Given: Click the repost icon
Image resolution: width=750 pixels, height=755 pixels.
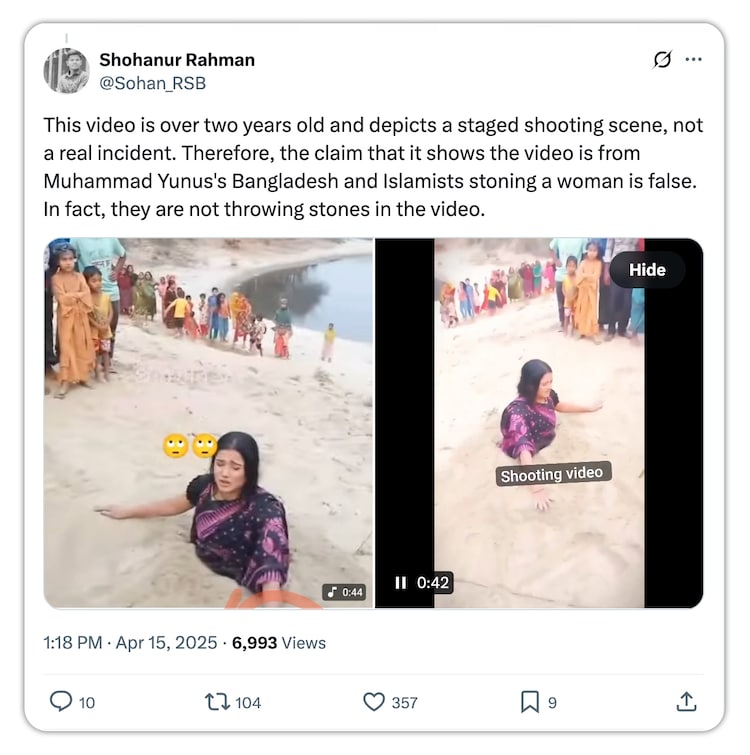Looking at the screenshot, I should (x=216, y=702).
